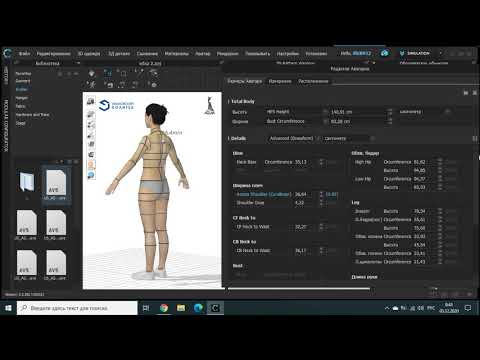Click the diamond-shaped tool icon in 3D toolbar
480x360 pixels.
point(92,73)
